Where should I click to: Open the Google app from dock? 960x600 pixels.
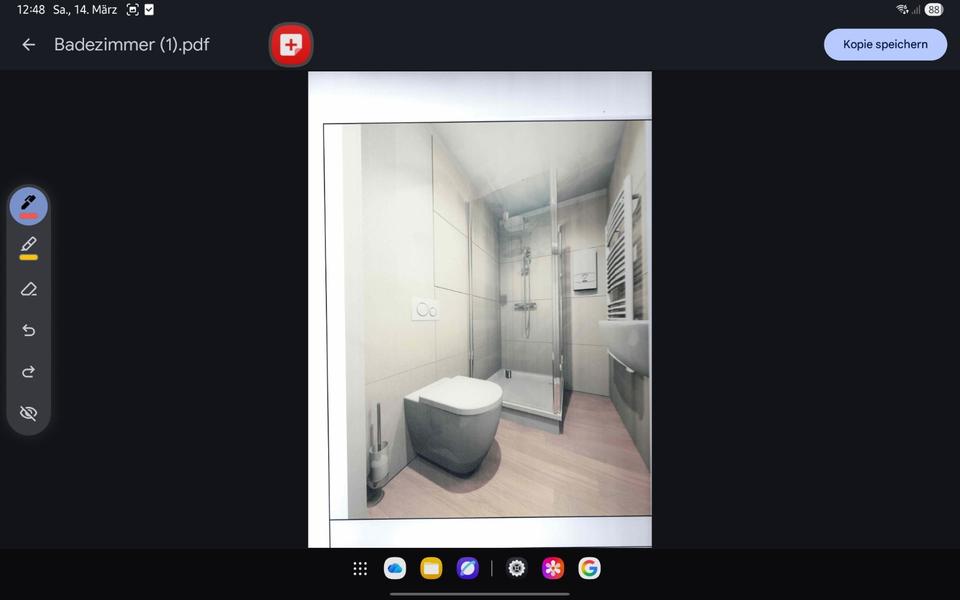[589, 569]
